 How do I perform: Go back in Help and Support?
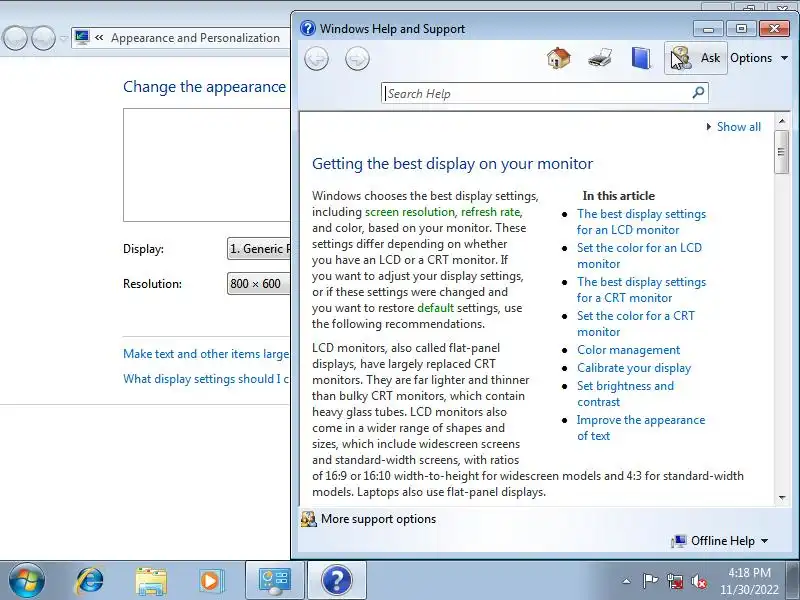[316, 58]
